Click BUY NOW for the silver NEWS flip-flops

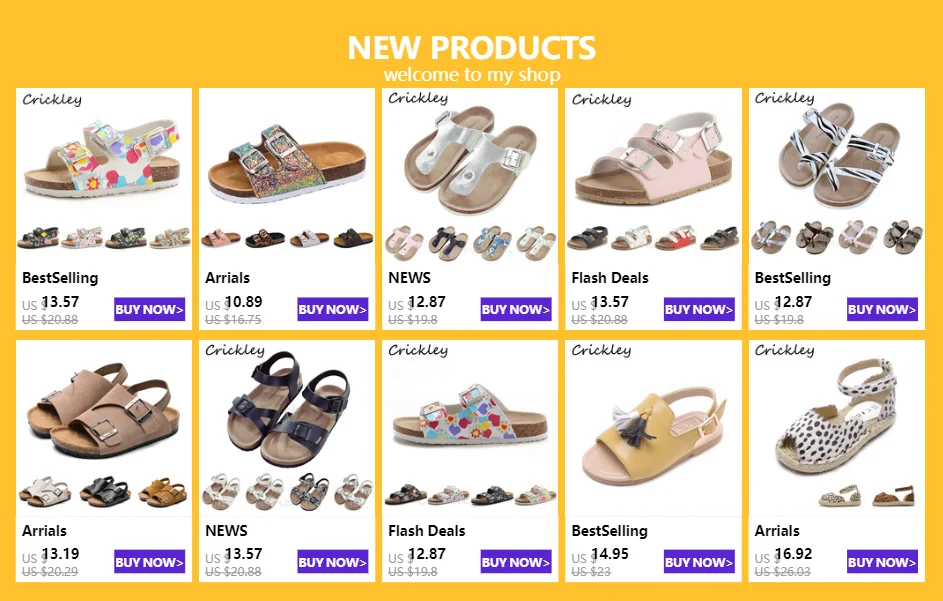pyautogui.click(x=516, y=309)
